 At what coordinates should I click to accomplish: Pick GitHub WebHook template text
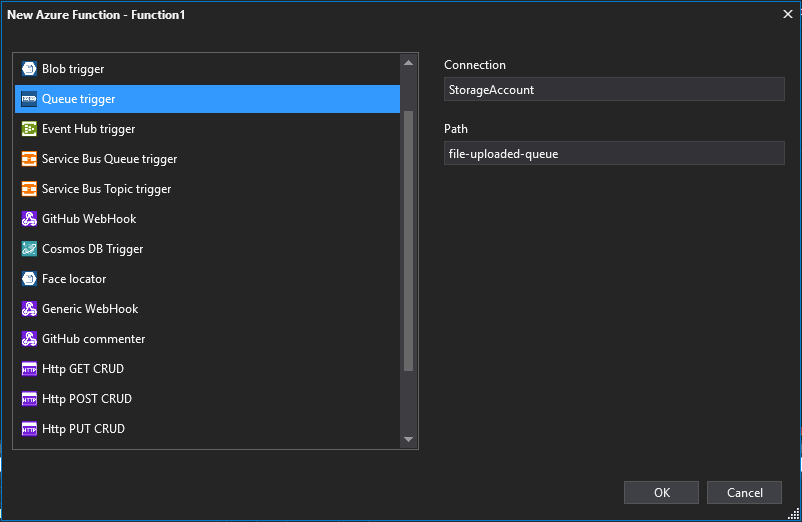point(89,219)
